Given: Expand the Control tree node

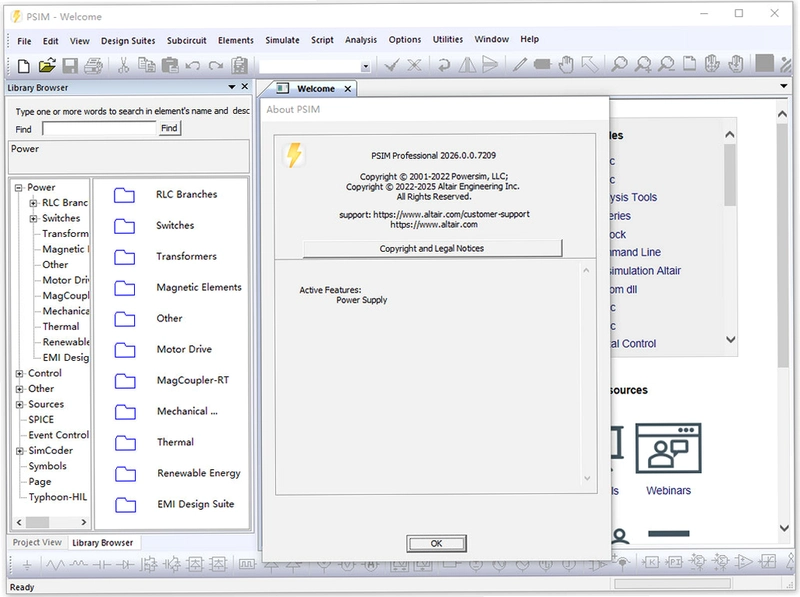Looking at the screenshot, I should pos(19,374).
